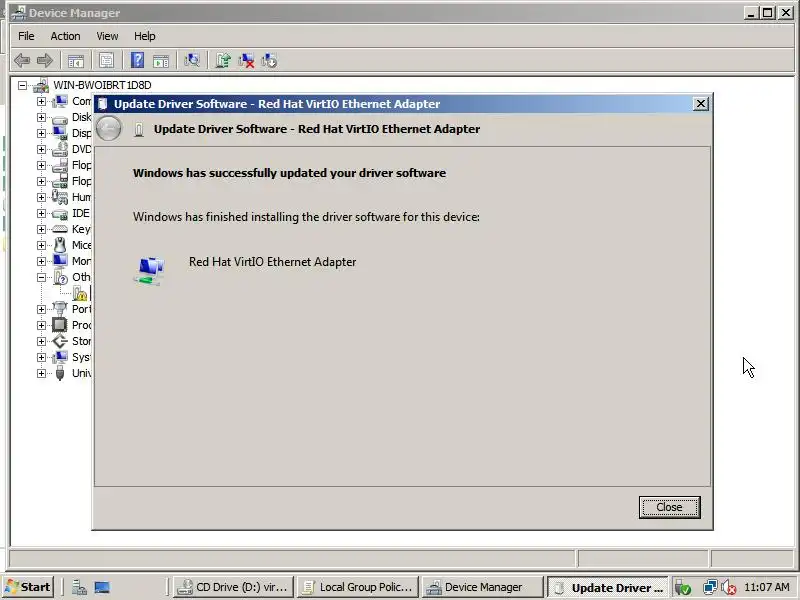
Task: Click Show Desktop quick launch icon
Action: click(x=102, y=588)
